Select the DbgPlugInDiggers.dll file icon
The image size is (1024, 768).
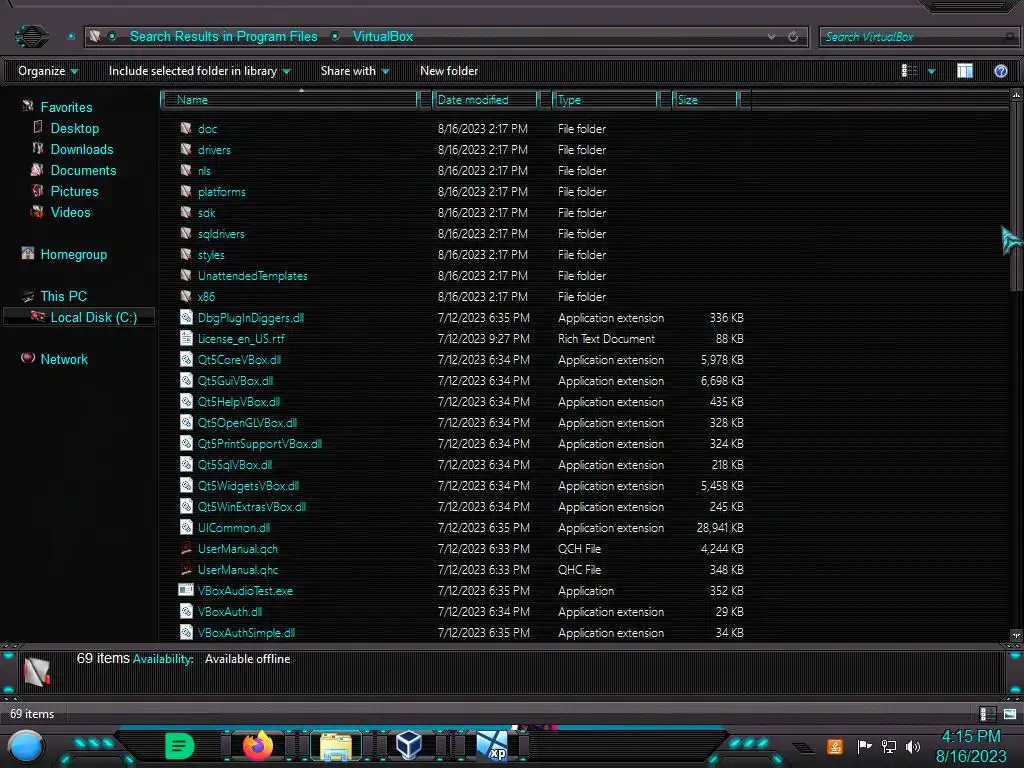click(x=186, y=317)
